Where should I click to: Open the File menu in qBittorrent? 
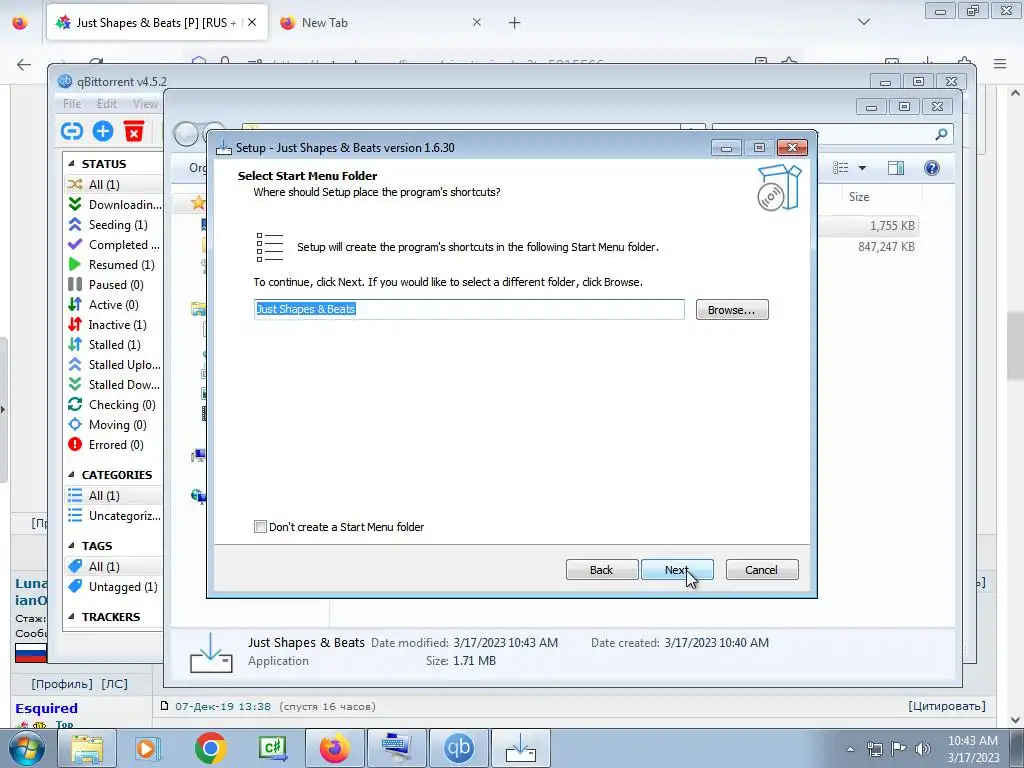[72, 103]
